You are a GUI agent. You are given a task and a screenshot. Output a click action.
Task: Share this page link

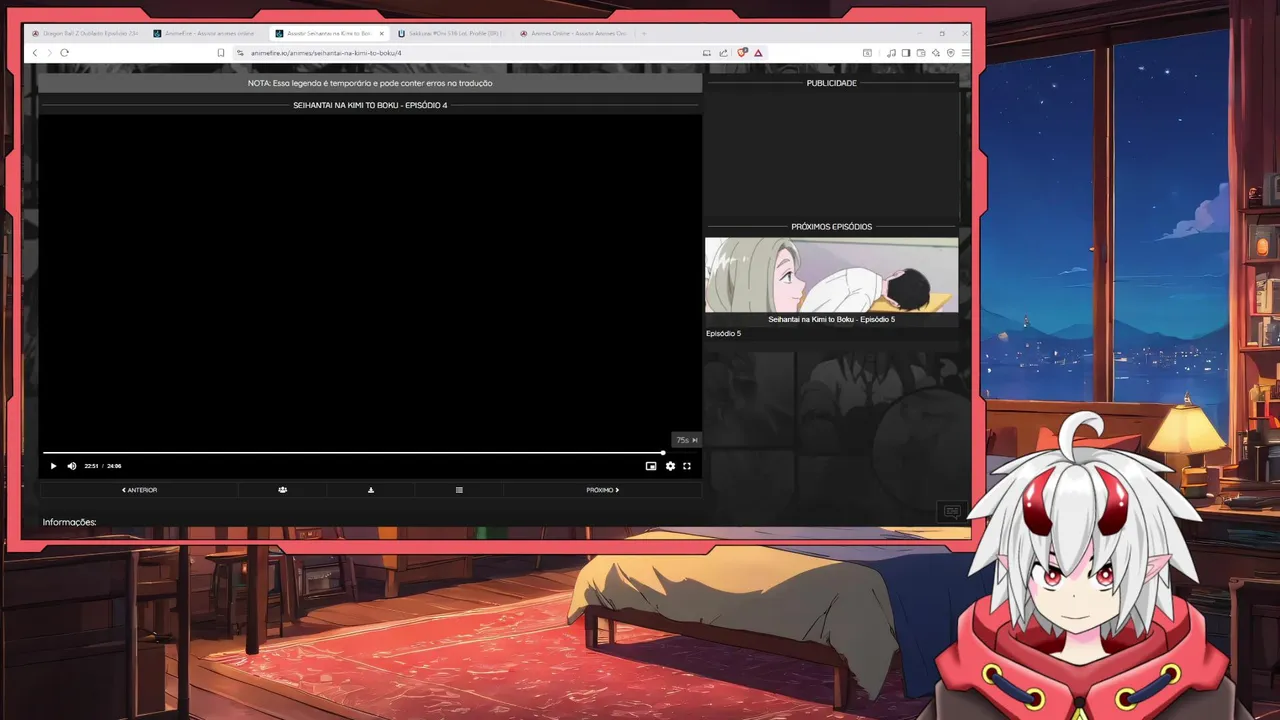[723, 53]
